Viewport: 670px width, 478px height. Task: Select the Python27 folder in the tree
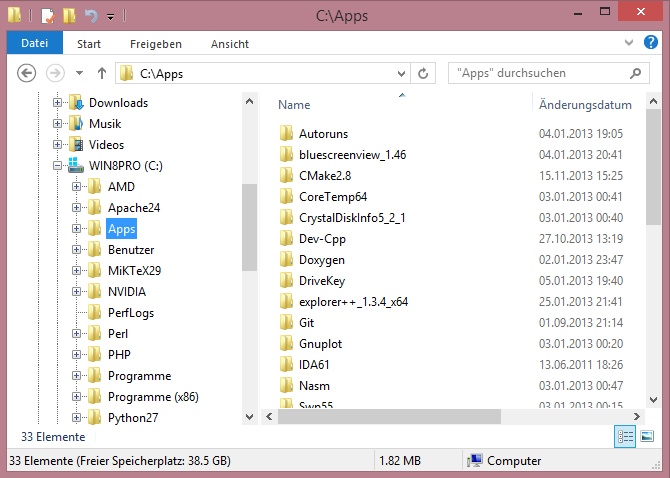tap(133, 418)
